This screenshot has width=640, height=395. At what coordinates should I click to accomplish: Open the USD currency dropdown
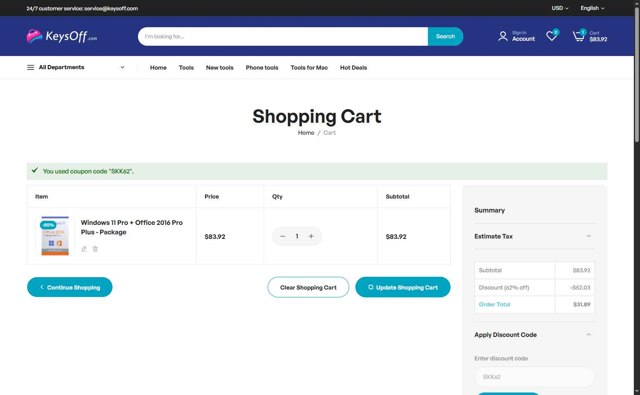tap(560, 8)
